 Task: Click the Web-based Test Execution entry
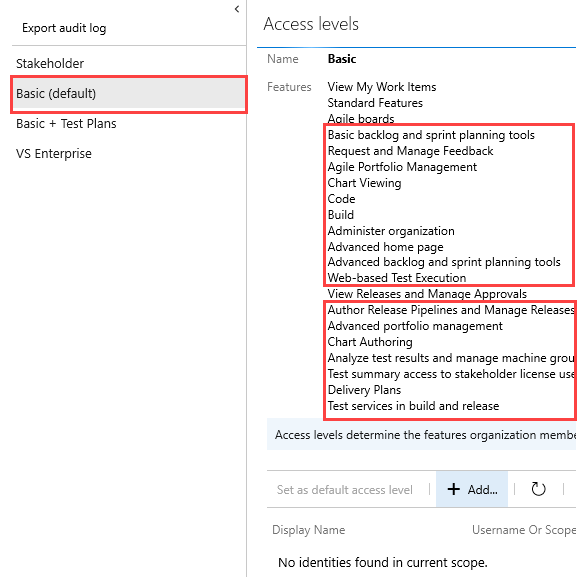[x=397, y=278]
